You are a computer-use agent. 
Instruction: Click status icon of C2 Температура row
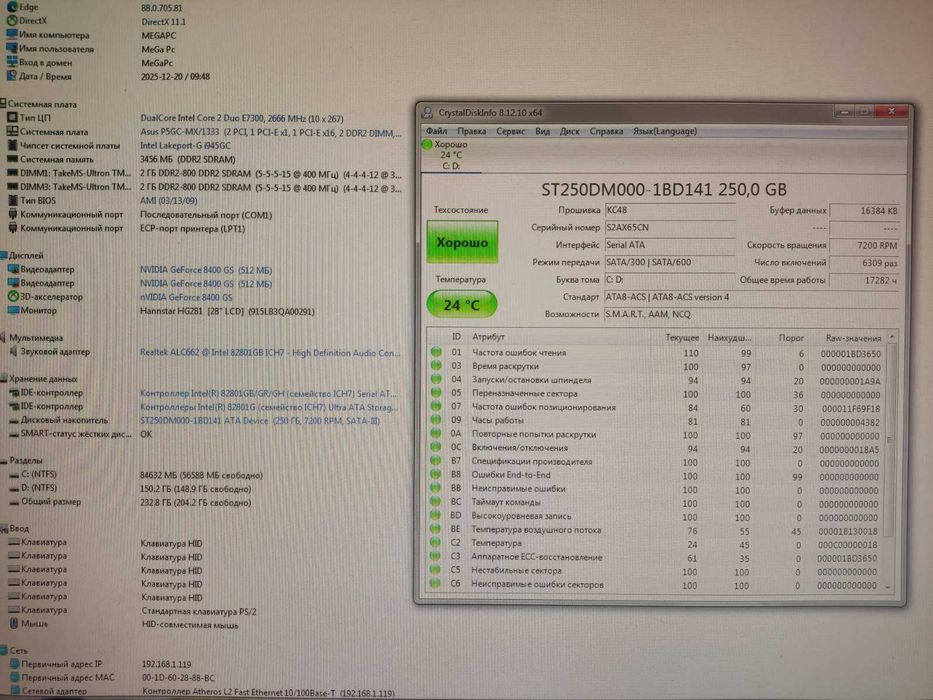click(x=436, y=543)
